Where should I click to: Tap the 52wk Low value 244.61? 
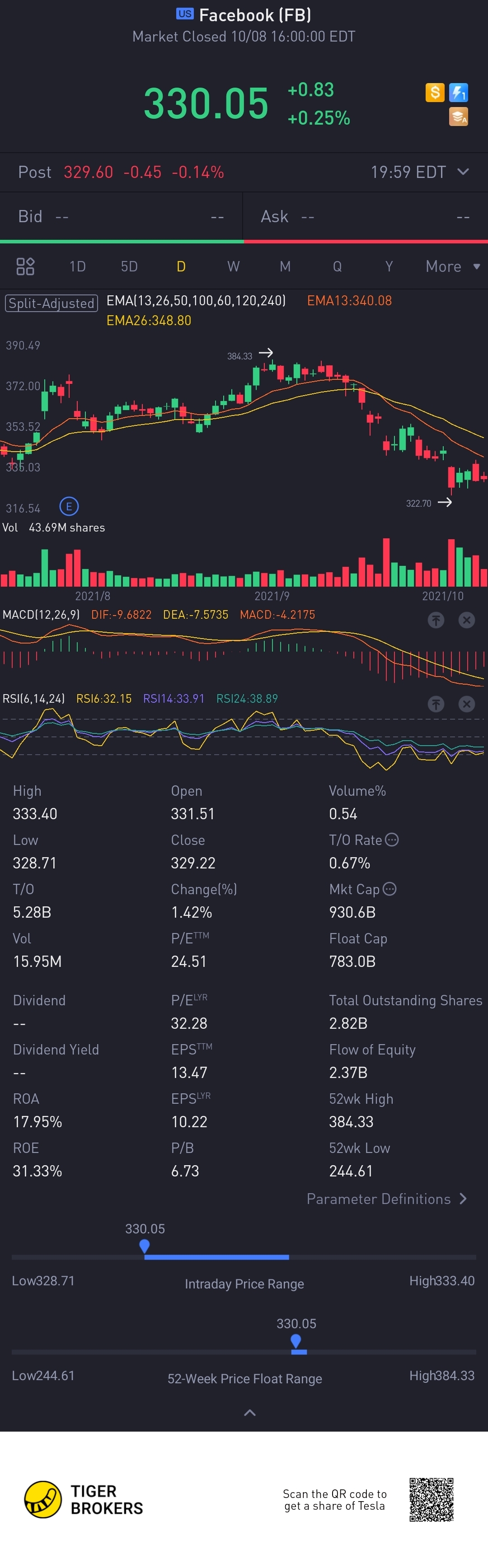[x=351, y=1171]
